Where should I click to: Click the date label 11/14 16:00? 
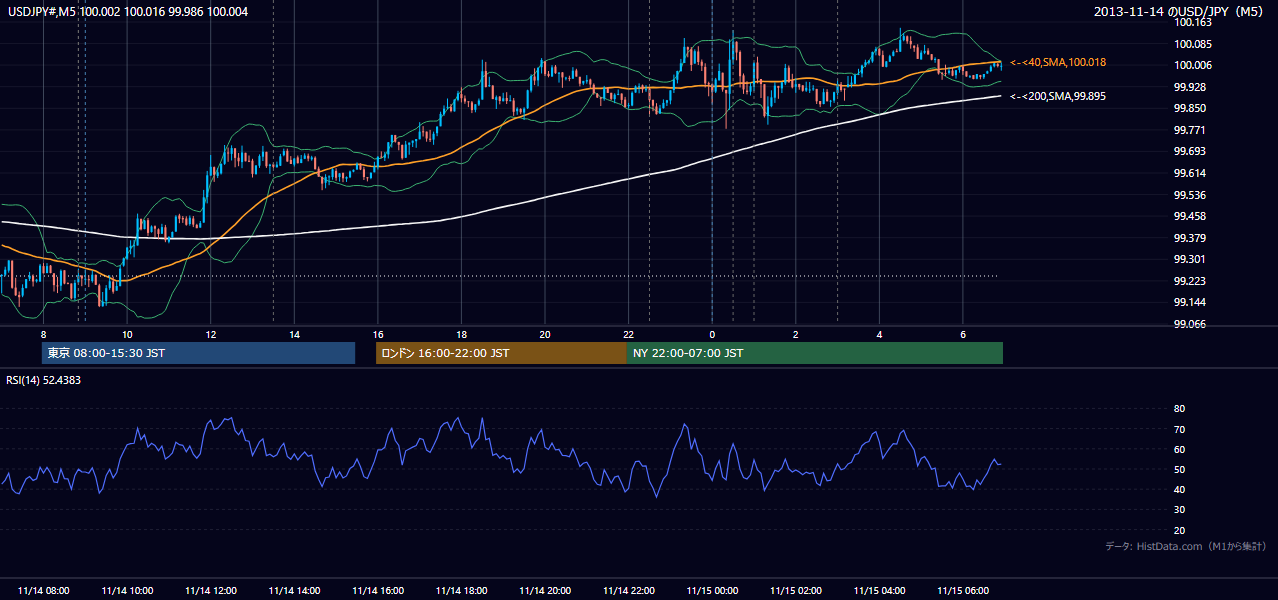tap(378, 591)
